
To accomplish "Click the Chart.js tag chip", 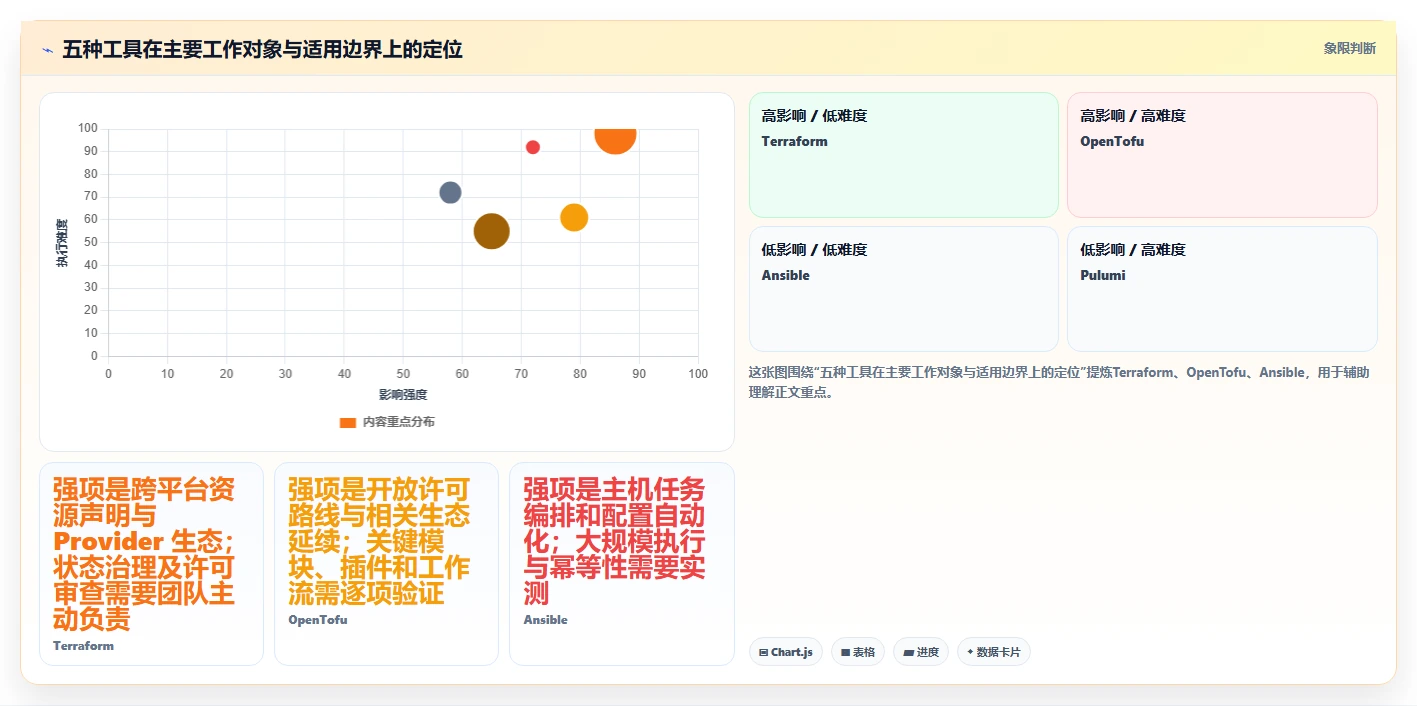I will [x=786, y=652].
